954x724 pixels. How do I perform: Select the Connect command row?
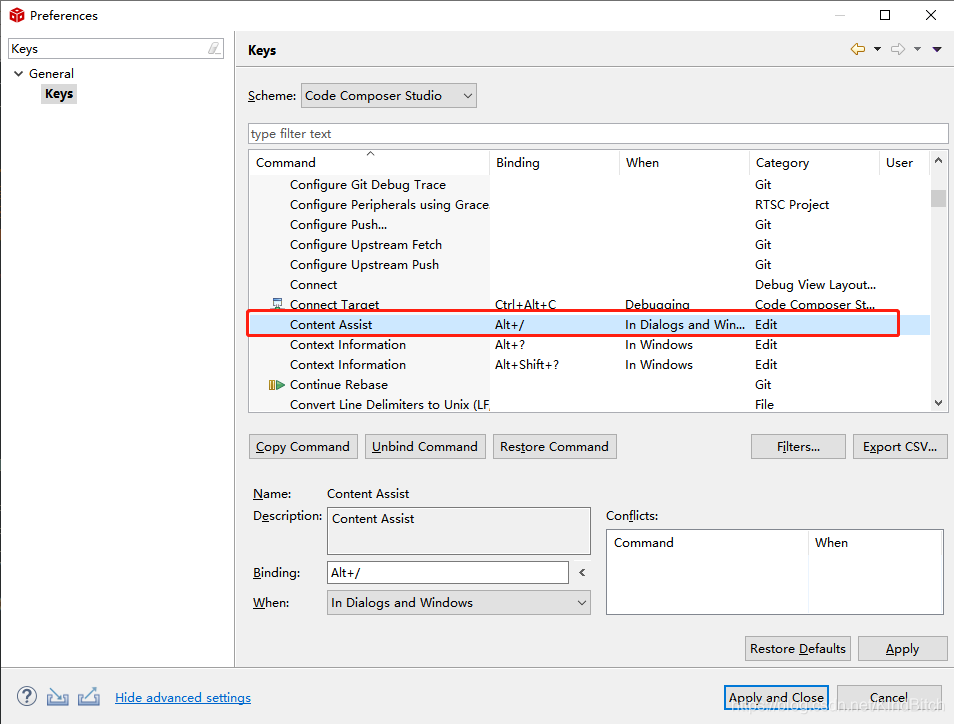point(589,285)
